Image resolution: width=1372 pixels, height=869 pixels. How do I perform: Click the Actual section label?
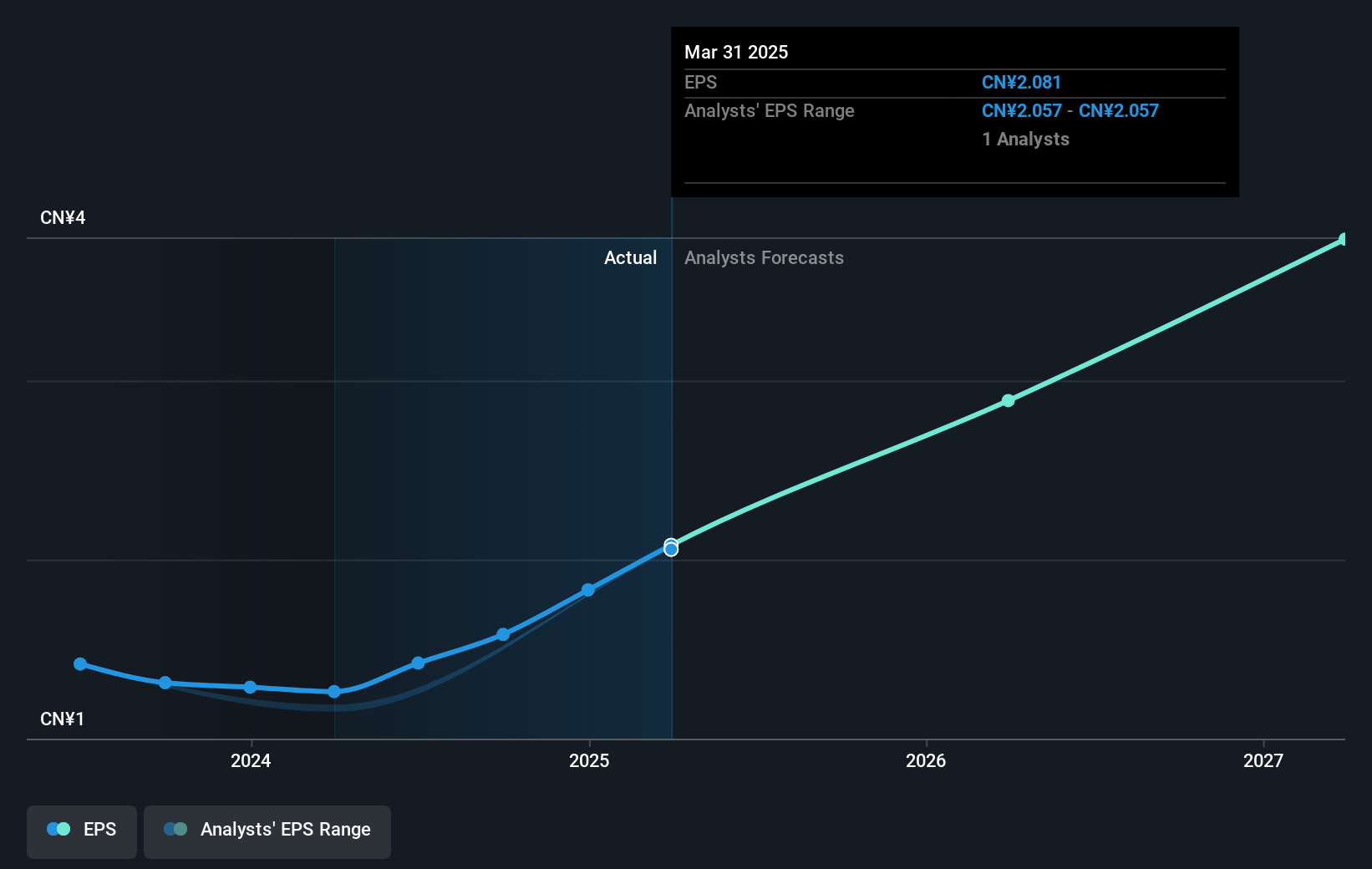coord(631,258)
